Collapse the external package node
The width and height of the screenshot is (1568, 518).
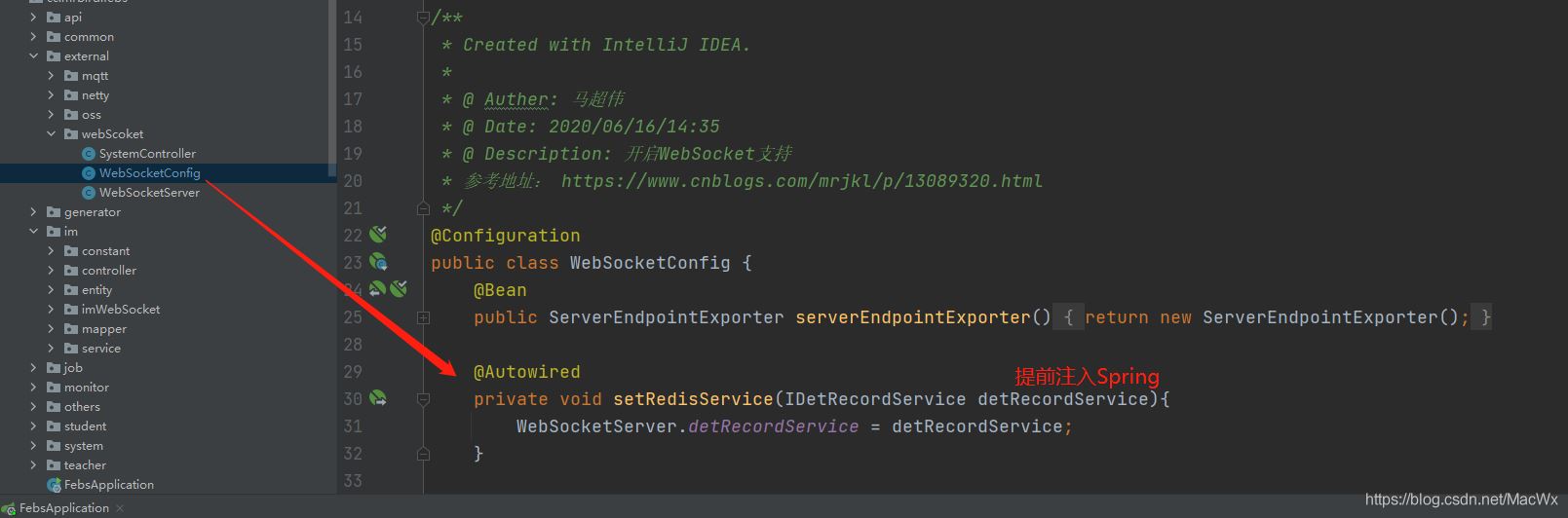34,56
